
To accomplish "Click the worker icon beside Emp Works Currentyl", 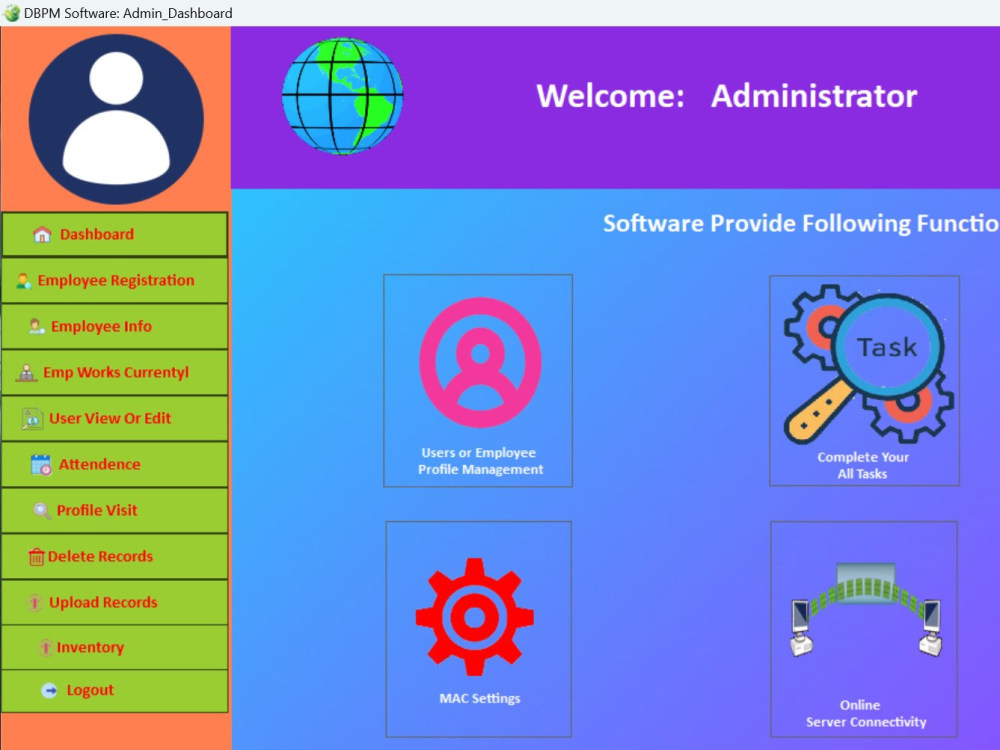I will [26, 372].
